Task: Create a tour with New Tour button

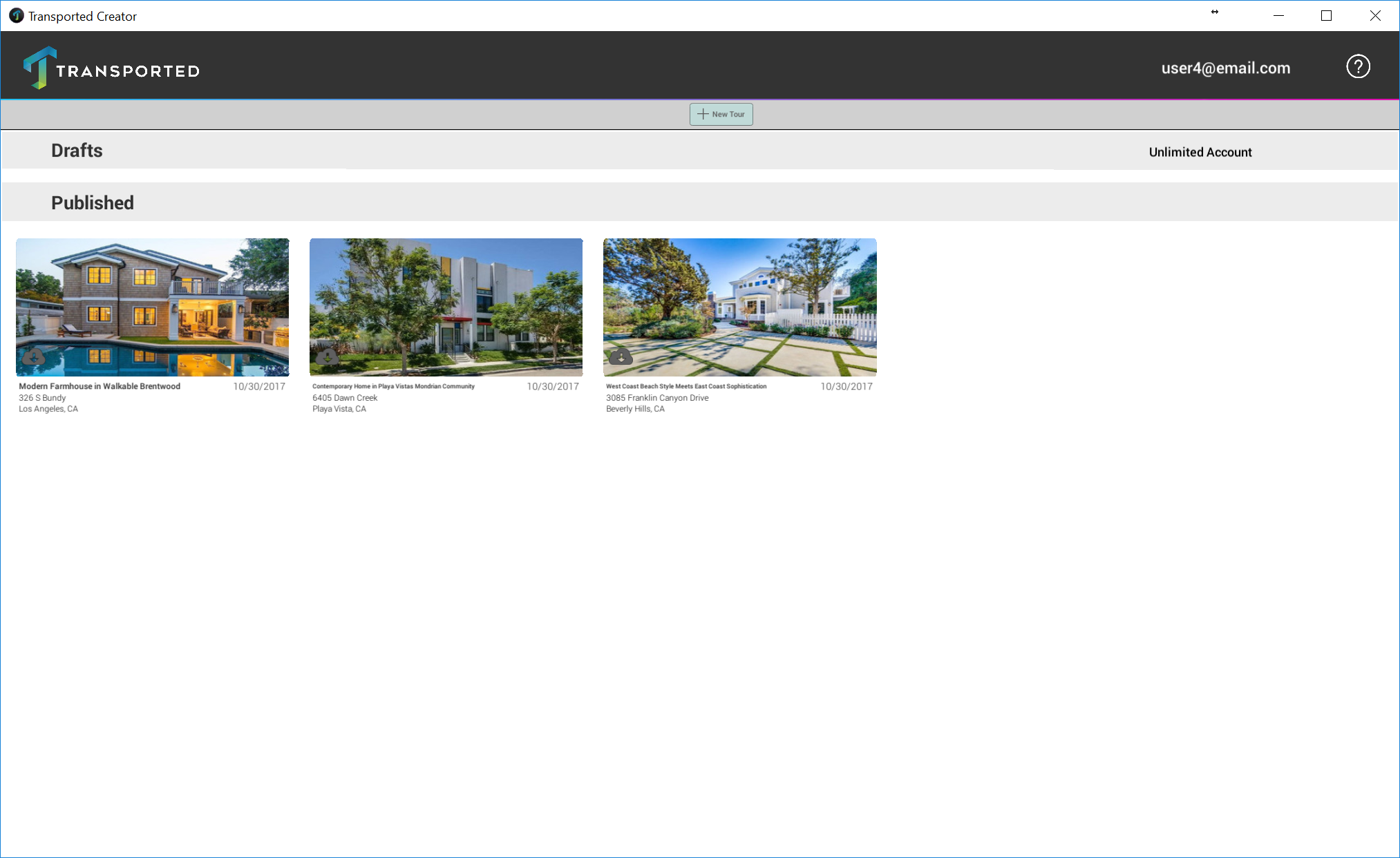Action: click(721, 114)
